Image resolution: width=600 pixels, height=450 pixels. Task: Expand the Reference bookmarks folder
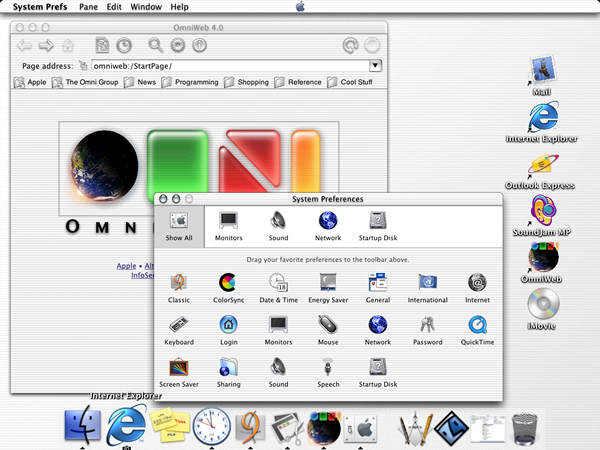305,82
